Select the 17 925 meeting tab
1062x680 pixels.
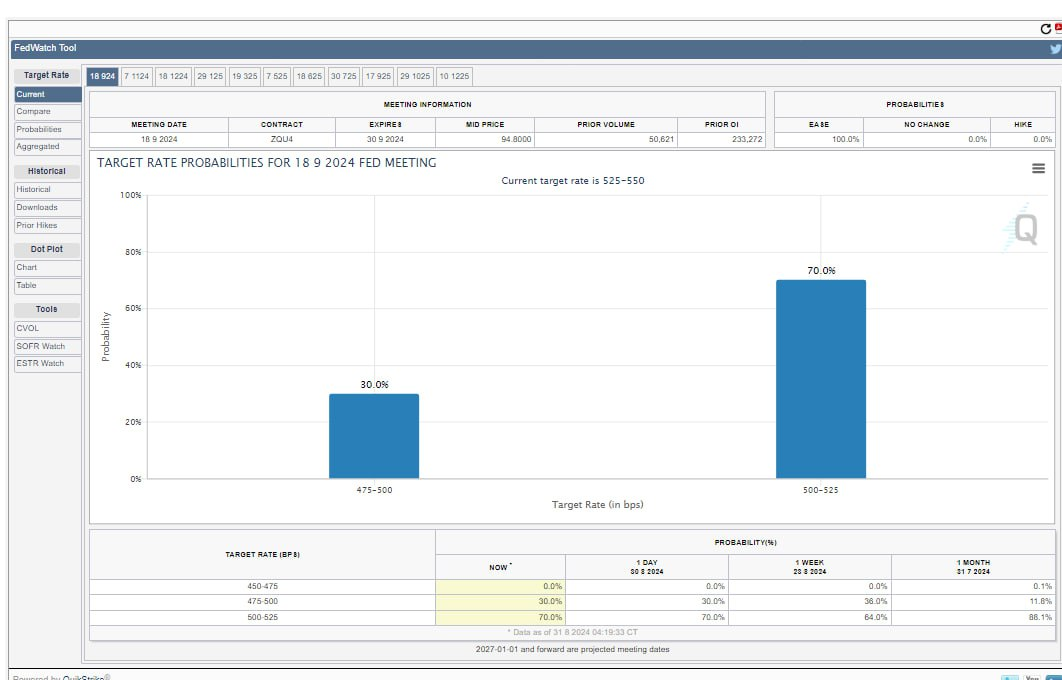[x=379, y=77]
